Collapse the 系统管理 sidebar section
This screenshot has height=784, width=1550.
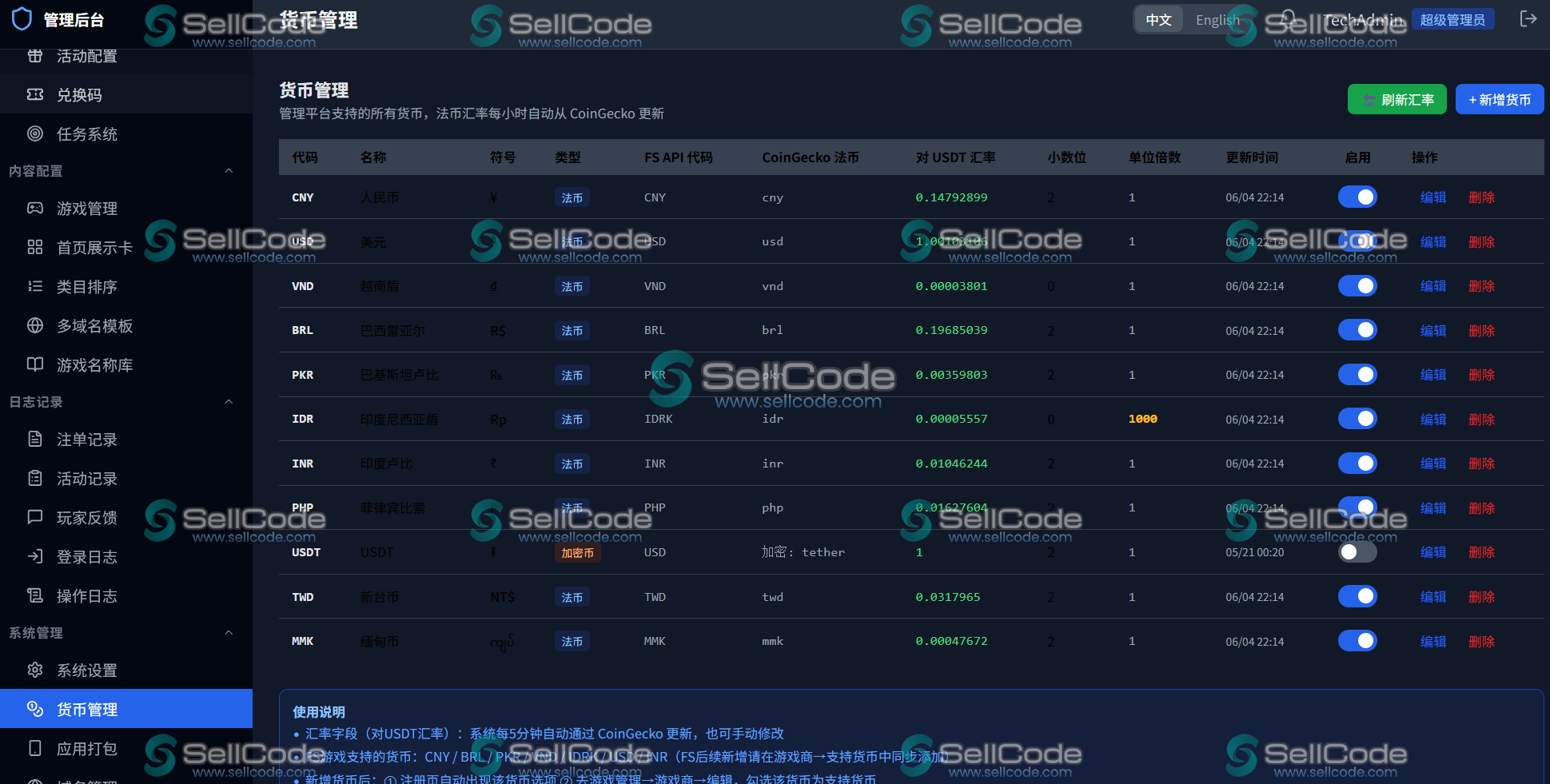[229, 632]
